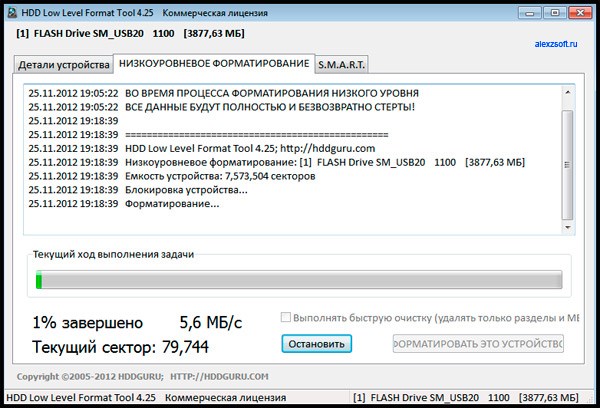Select the НИЗКОУРОВНЕВОЕ ФОРМАТИРОВАНИЕ tab
Image resolution: width=600 pixels, height=408 pixels.
214,63
